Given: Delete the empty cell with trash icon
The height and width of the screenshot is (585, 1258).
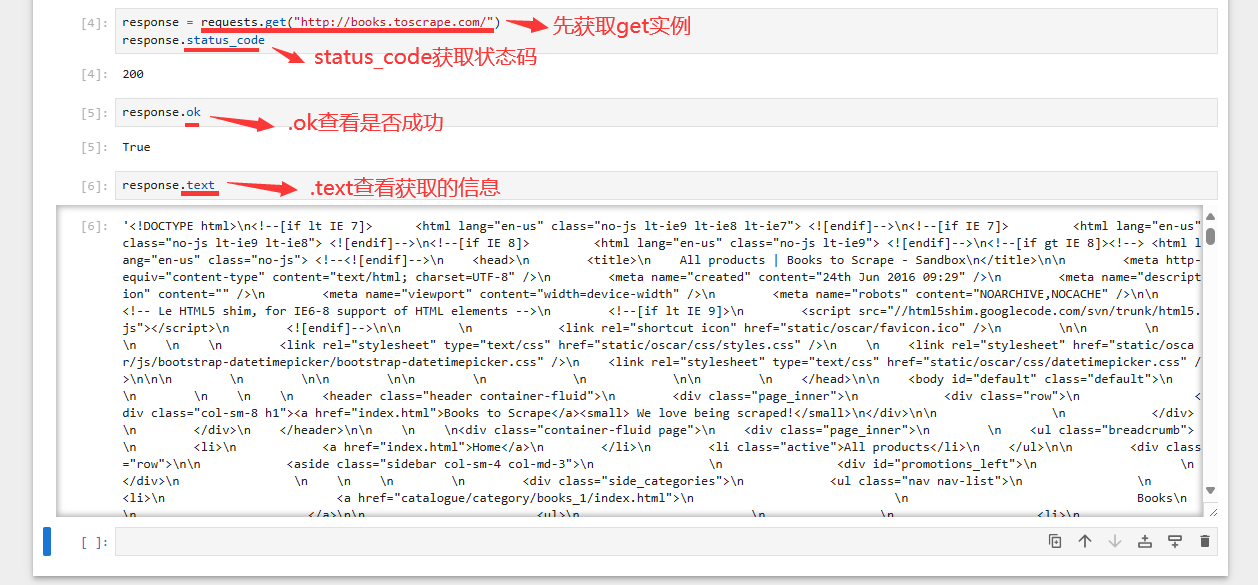Looking at the screenshot, I should [1205, 541].
